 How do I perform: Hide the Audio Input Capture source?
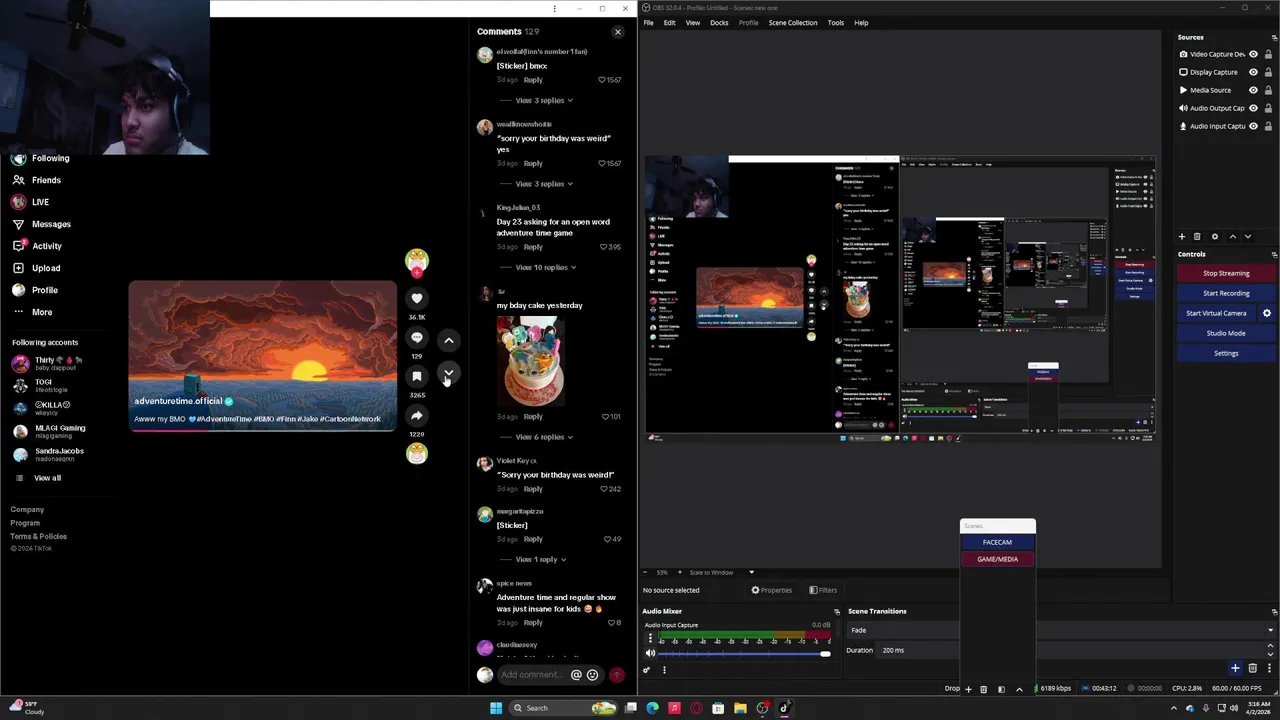click(1253, 126)
